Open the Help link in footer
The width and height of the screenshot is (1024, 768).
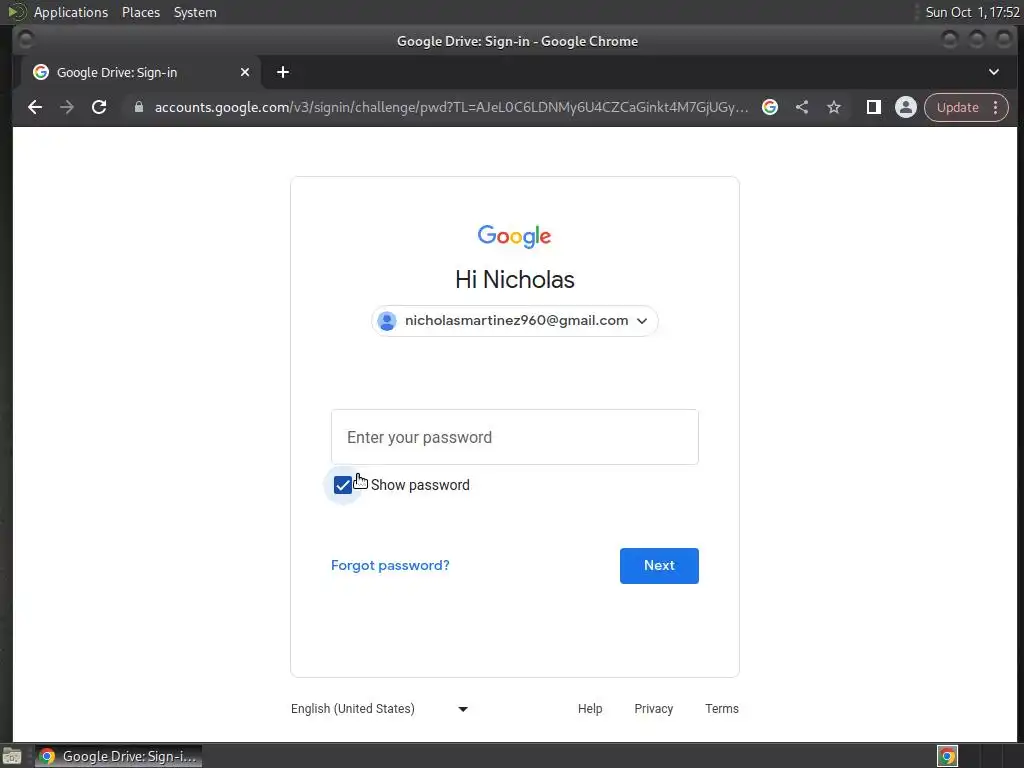[590, 709]
